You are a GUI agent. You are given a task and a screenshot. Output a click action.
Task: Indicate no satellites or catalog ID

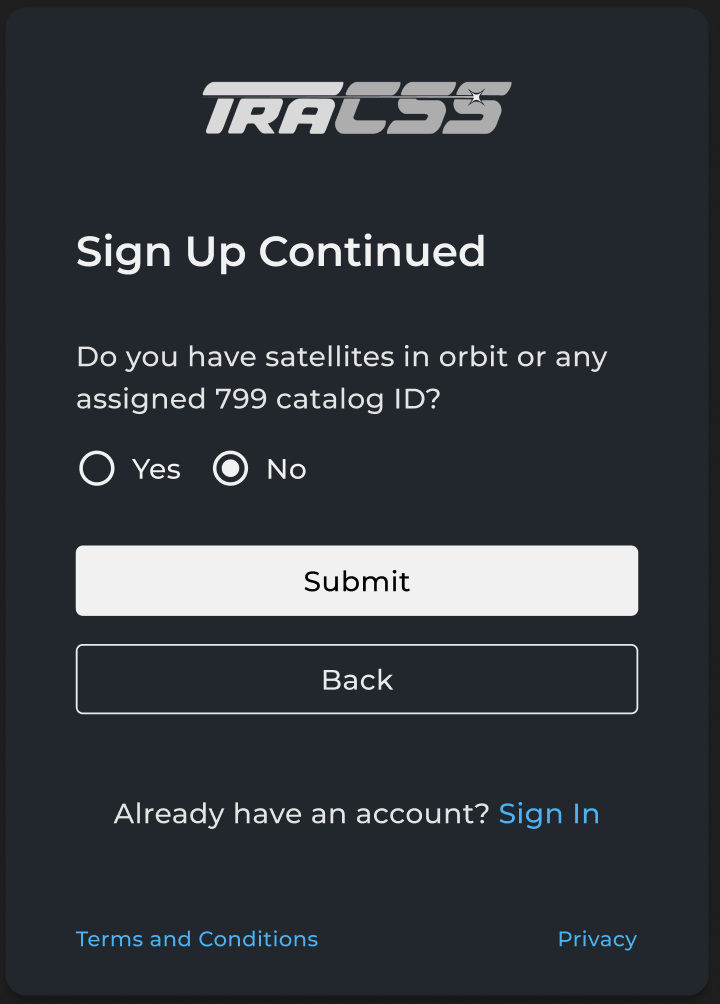tap(231, 468)
